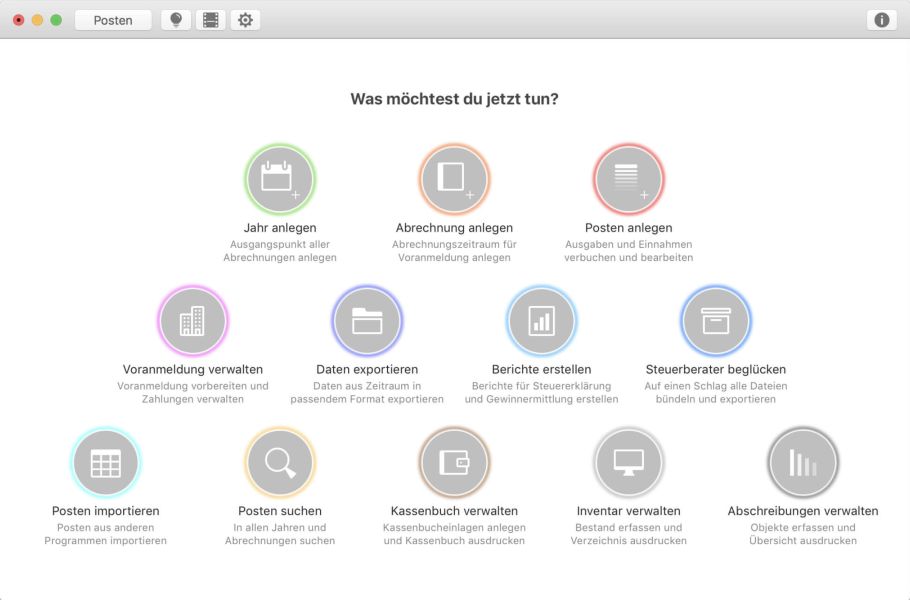Click the info button in toolbar
Image resolution: width=910 pixels, height=600 pixels.
(x=882, y=20)
